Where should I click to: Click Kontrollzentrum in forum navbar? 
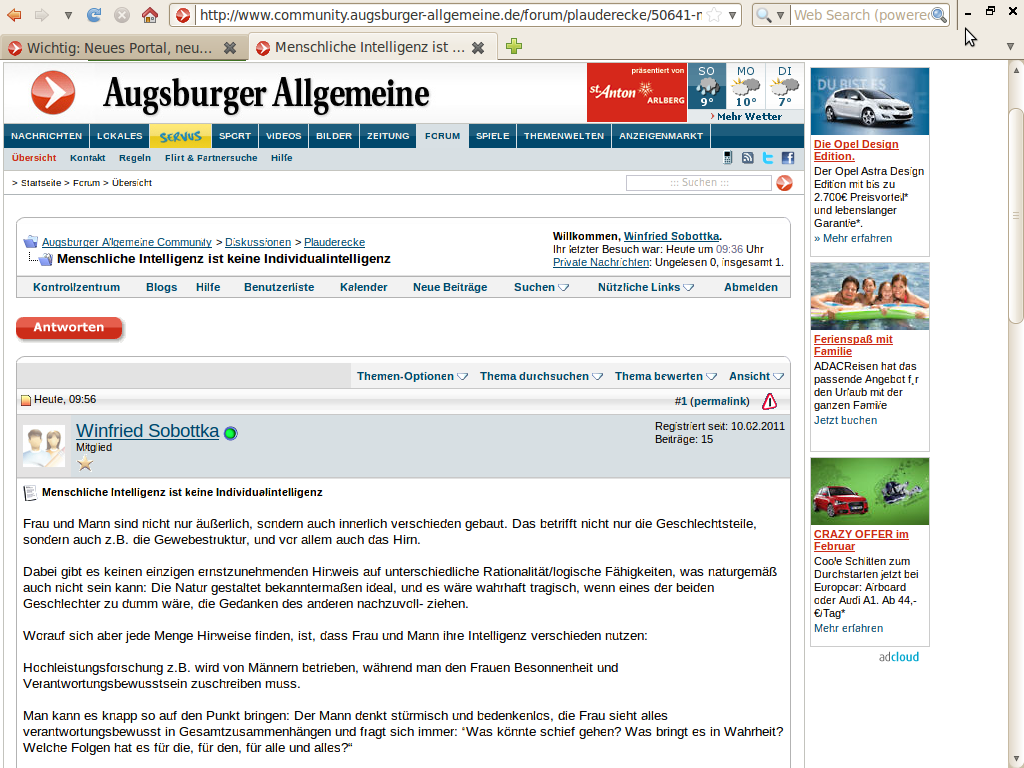(76, 287)
